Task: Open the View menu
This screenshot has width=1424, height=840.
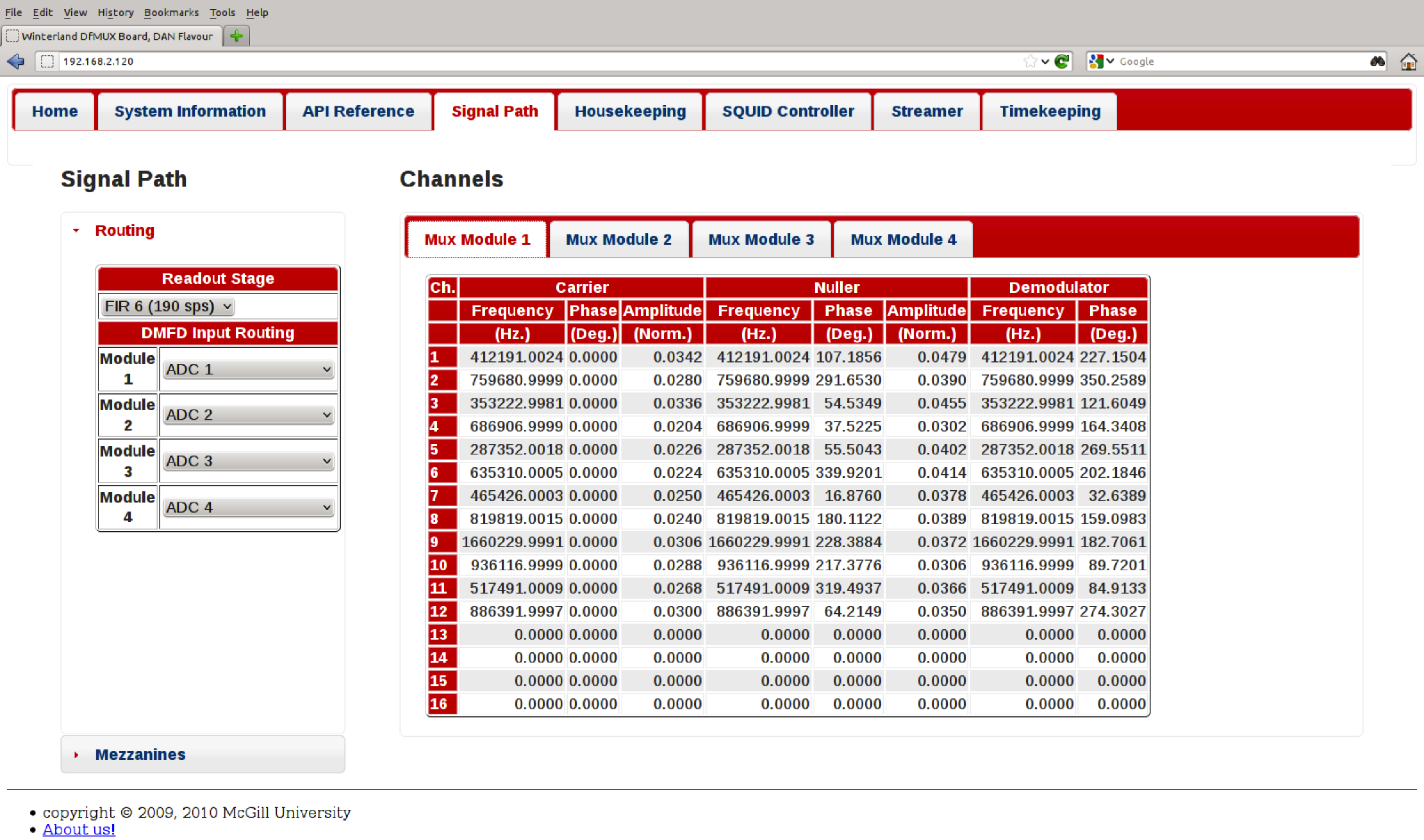Action: tap(75, 12)
